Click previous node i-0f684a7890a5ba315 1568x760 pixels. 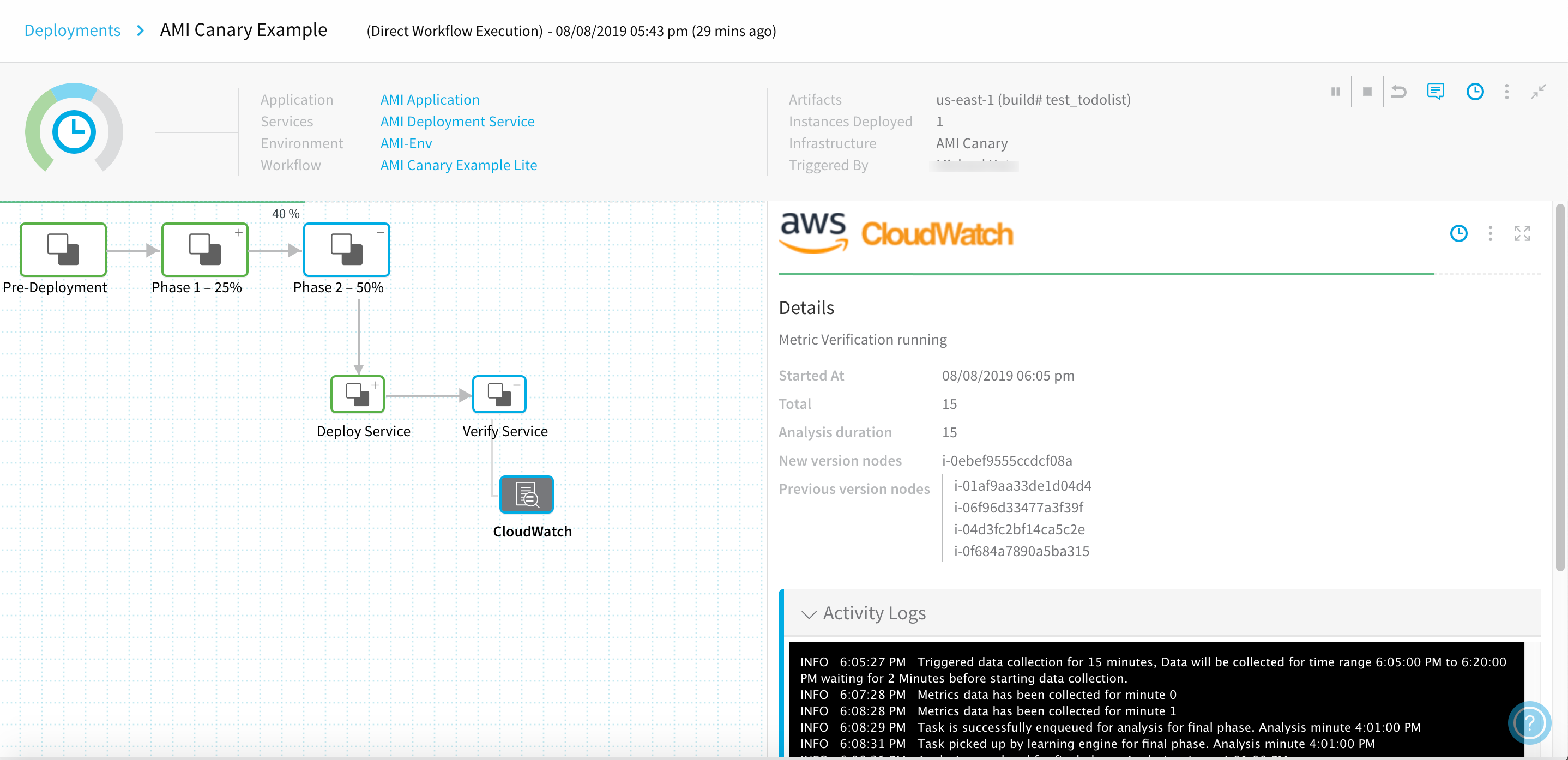(x=1021, y=551)
